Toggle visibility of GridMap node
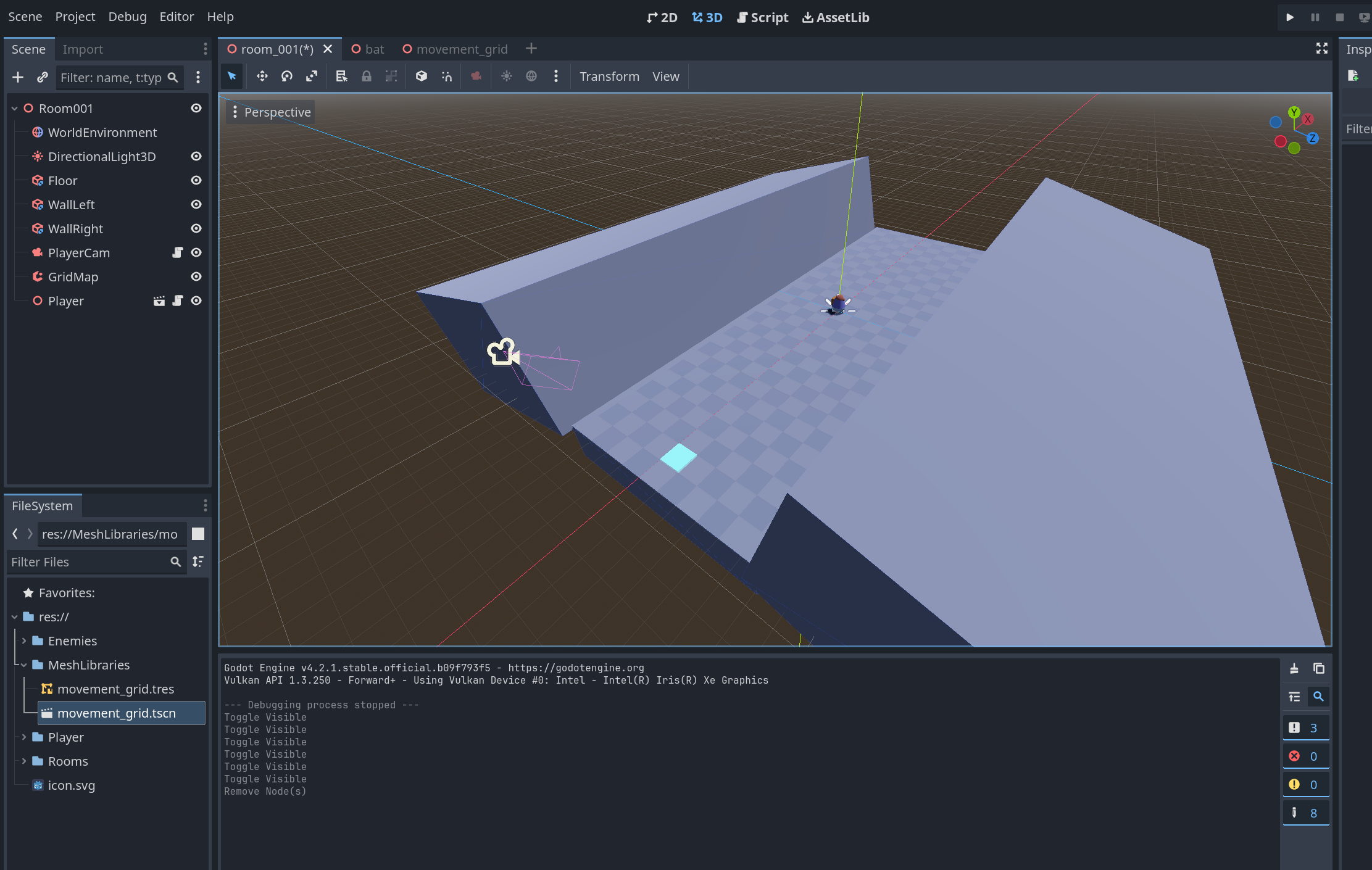Screen dimensions: 1372x870 tap(196, 276)
